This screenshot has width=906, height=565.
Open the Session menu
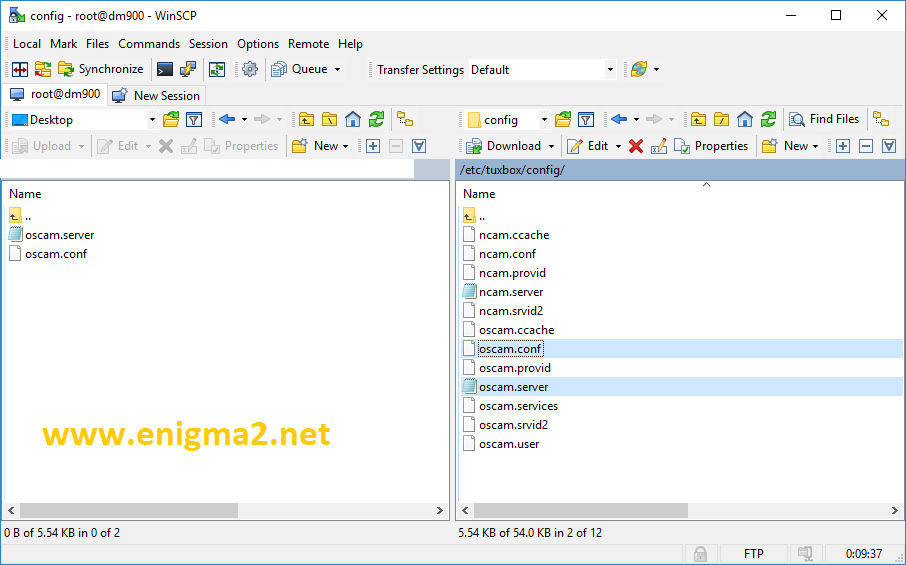pos(208,44)
